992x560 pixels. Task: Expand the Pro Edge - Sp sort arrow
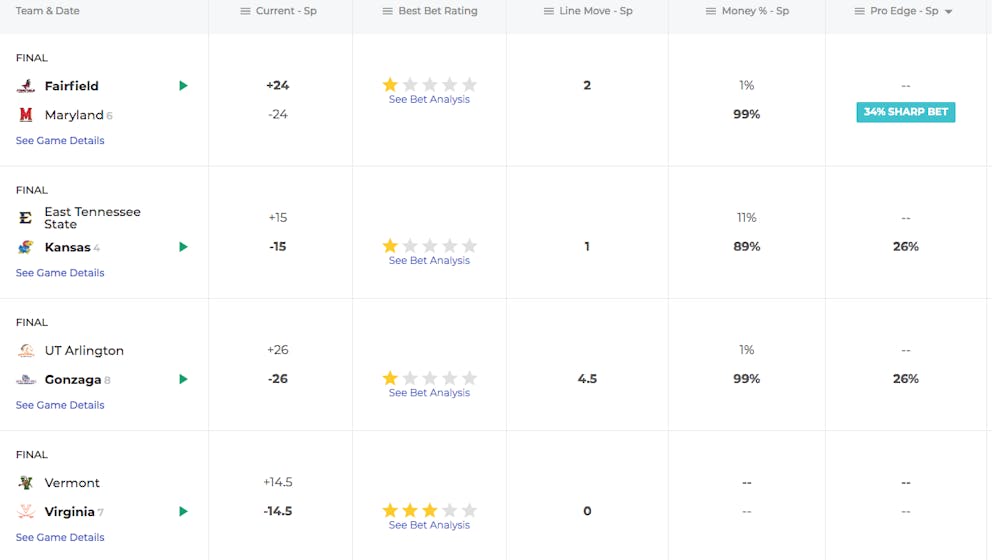pos(948,11)
